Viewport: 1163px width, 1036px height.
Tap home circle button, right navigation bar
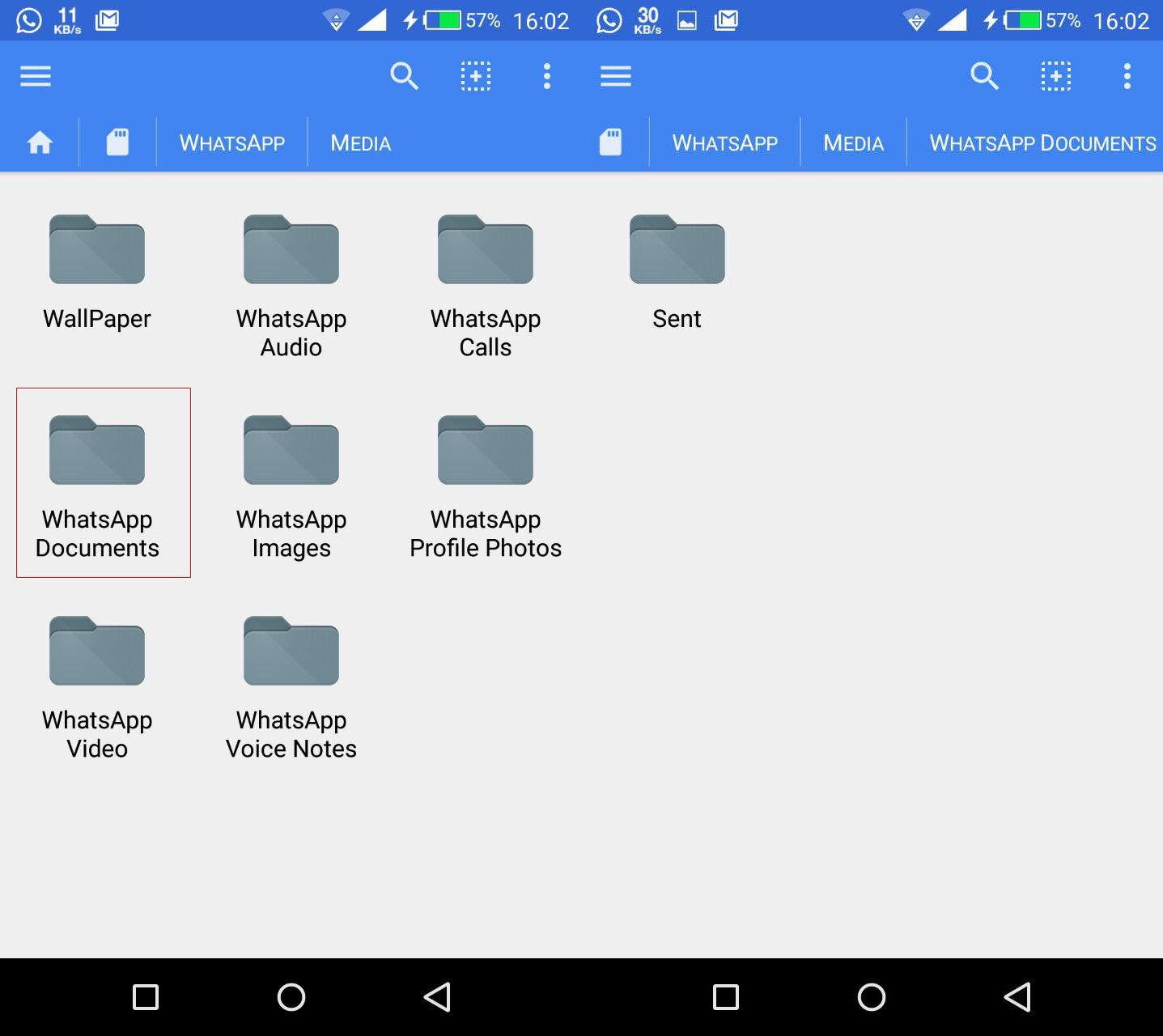coord(872,997)
